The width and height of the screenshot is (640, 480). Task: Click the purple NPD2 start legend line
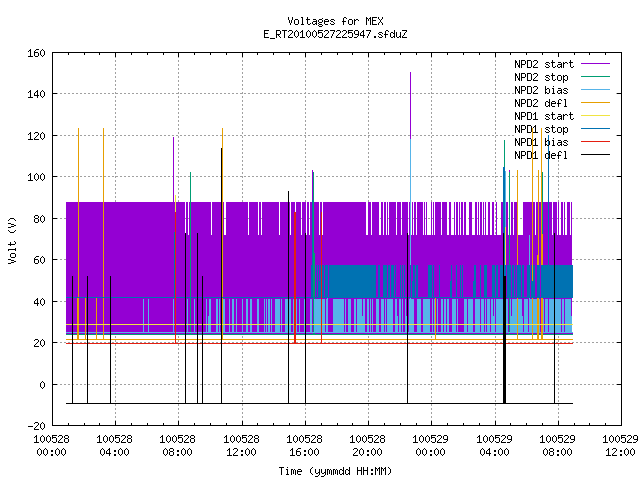[596, 64]
